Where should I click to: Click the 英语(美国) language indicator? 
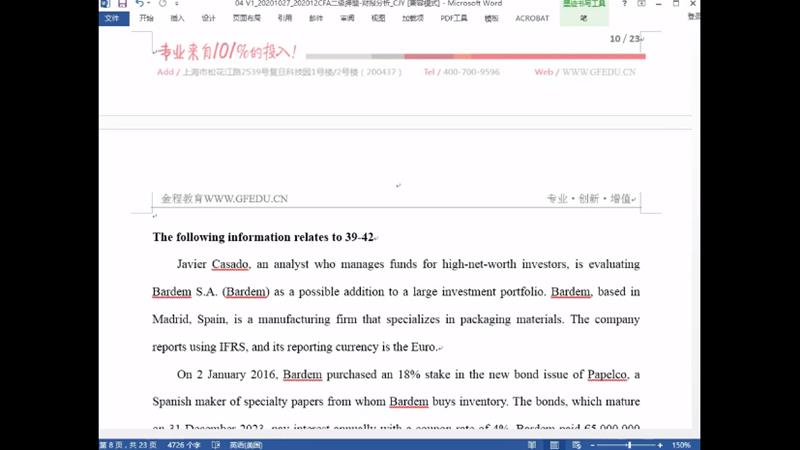point(246,445)
